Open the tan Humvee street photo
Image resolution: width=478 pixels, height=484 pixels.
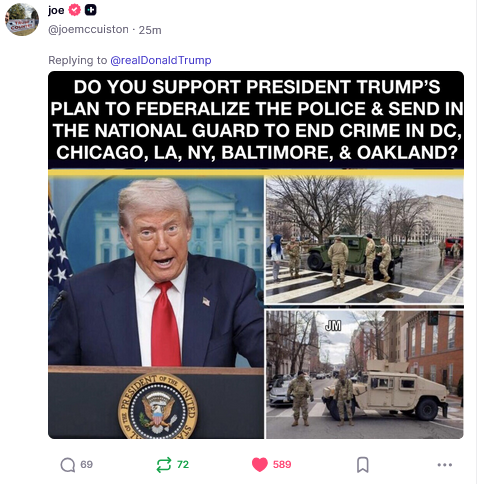[364, 374]
